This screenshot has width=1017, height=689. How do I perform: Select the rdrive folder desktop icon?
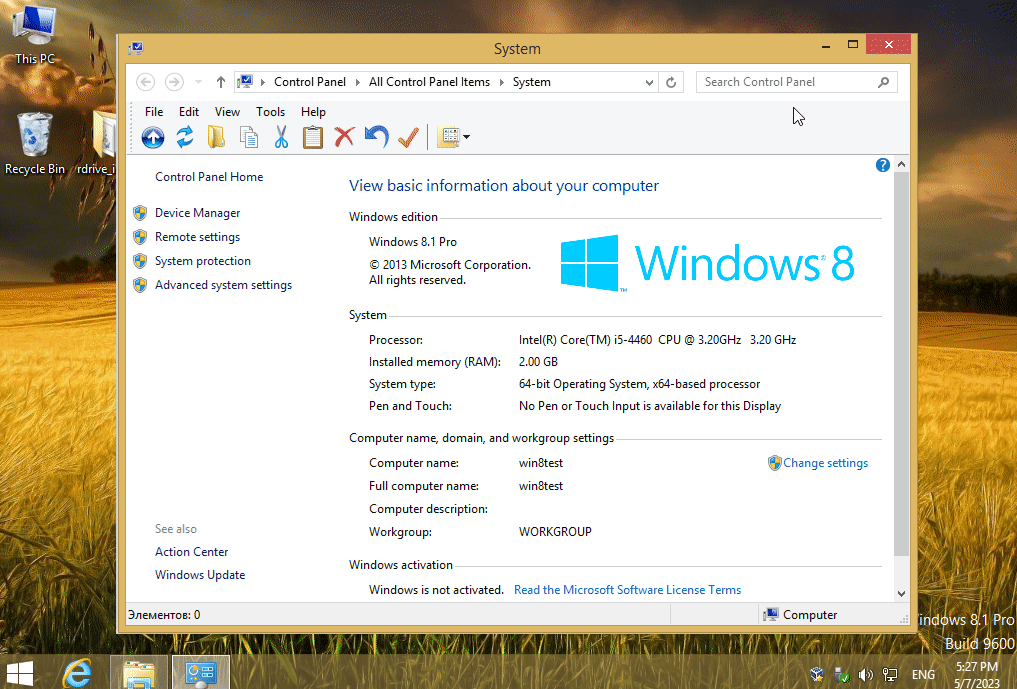click(96, 143)
